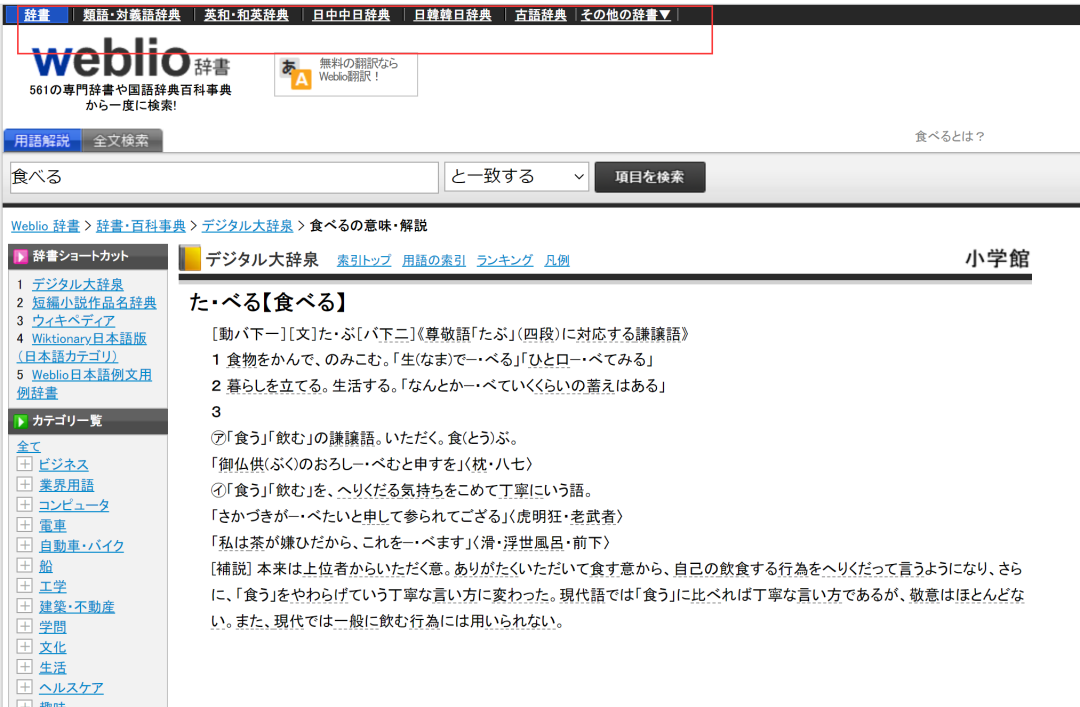
Task: Open the 建築・不動産 category link
Action: click(x=76, y=607)
